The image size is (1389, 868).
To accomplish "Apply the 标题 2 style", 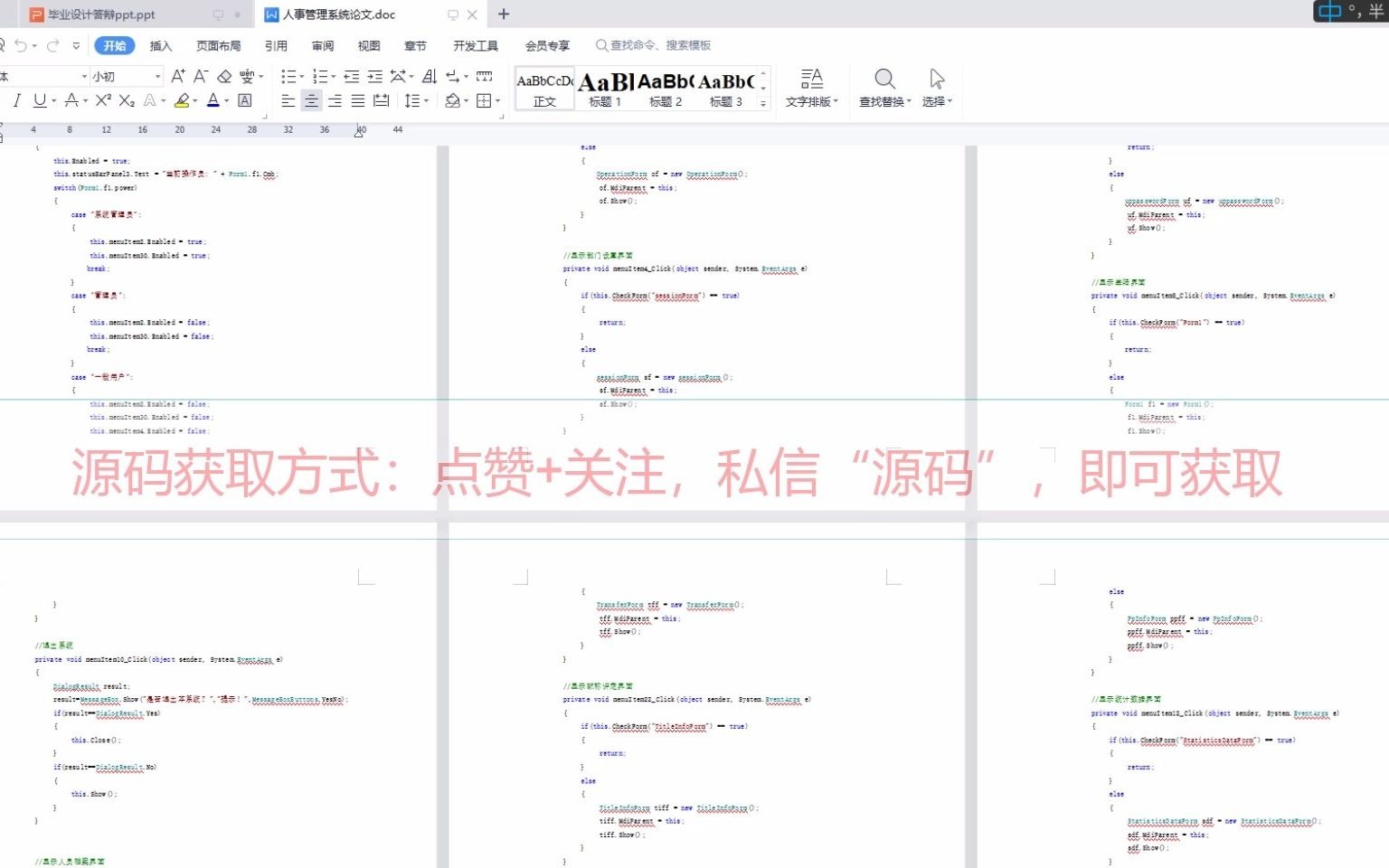I will pyautogui.click(x=666, y=89).
